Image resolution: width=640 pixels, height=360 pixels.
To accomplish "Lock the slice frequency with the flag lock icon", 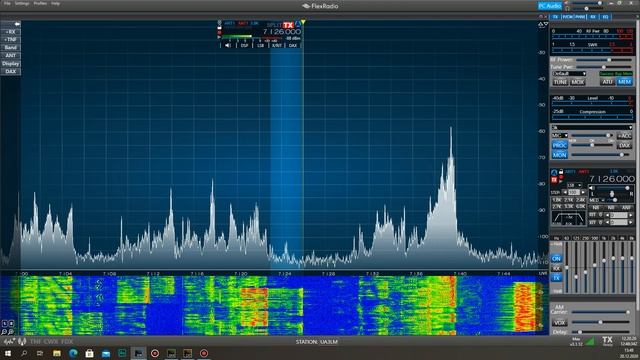I will tap(220, 28).
